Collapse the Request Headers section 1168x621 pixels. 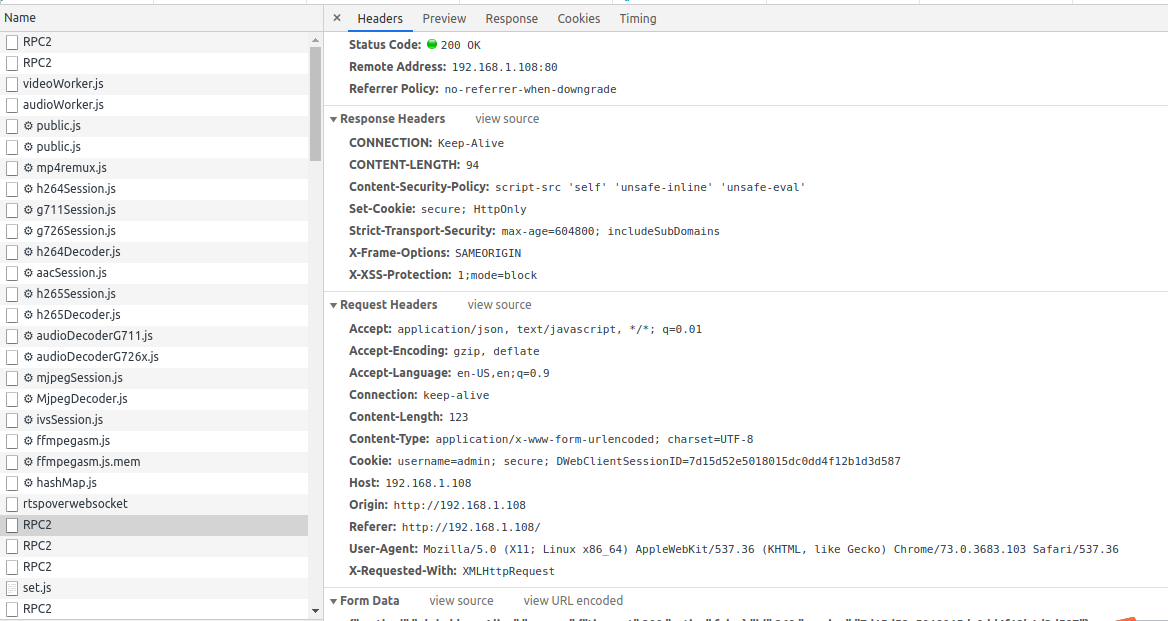pyautogui.click(x=334, y=304)
